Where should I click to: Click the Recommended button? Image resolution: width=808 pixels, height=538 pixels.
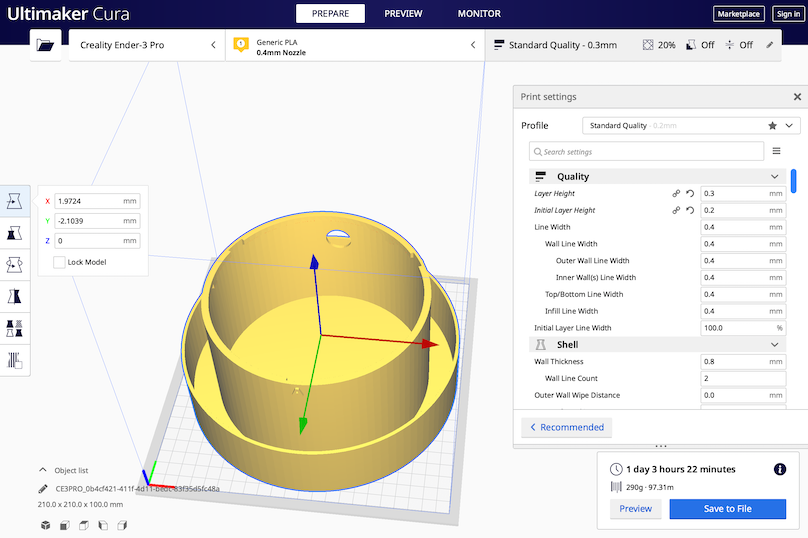tap(566, 428)
